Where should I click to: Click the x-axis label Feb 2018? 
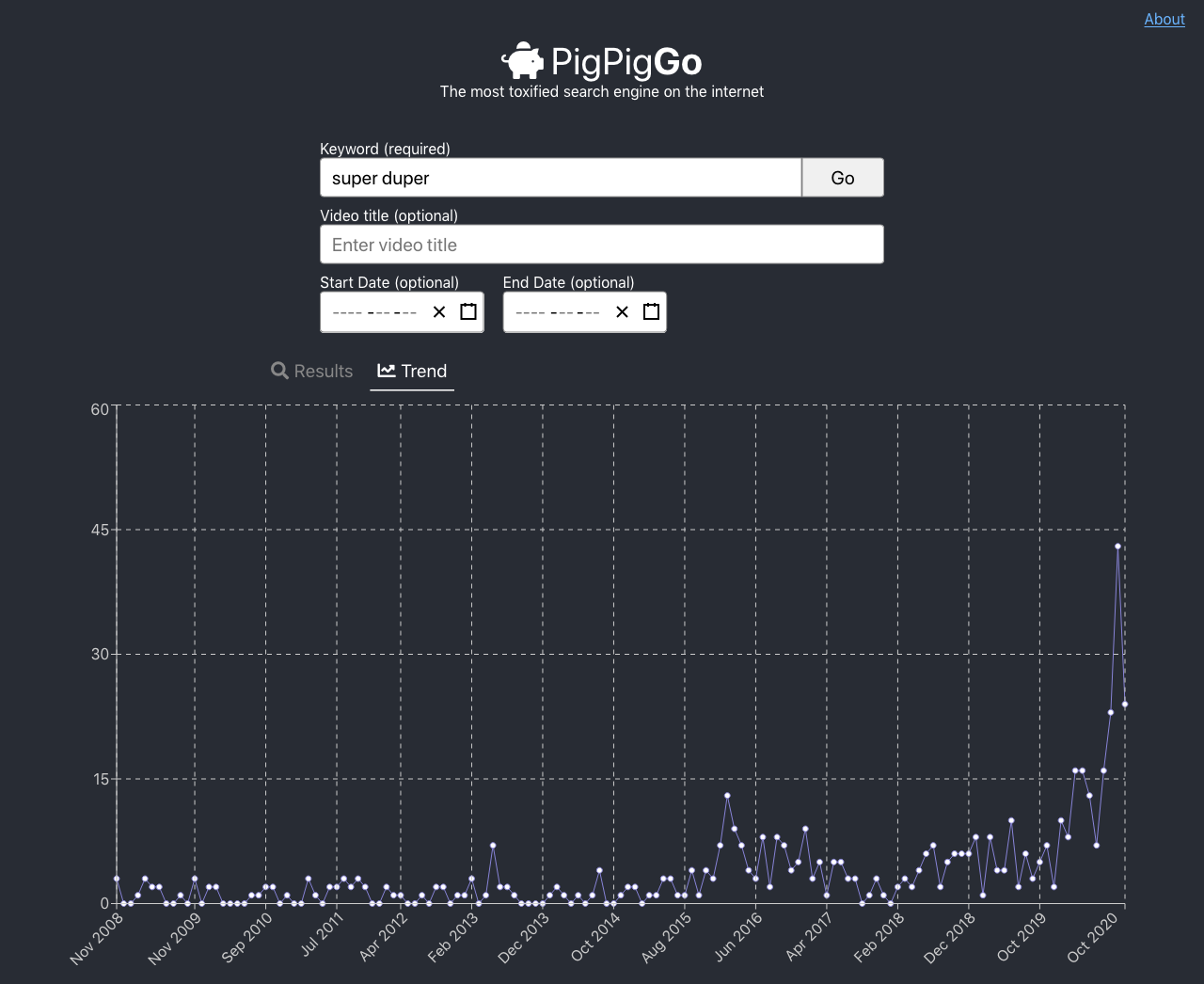tap(879, 938)
